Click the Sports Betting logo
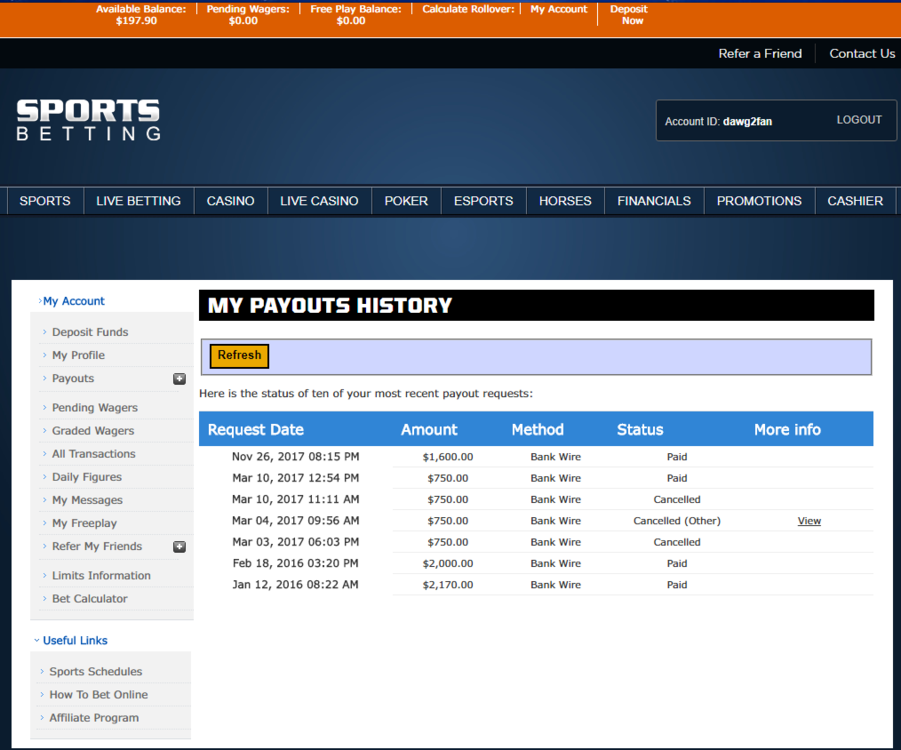The image size is (901, 750). [88, 120]
